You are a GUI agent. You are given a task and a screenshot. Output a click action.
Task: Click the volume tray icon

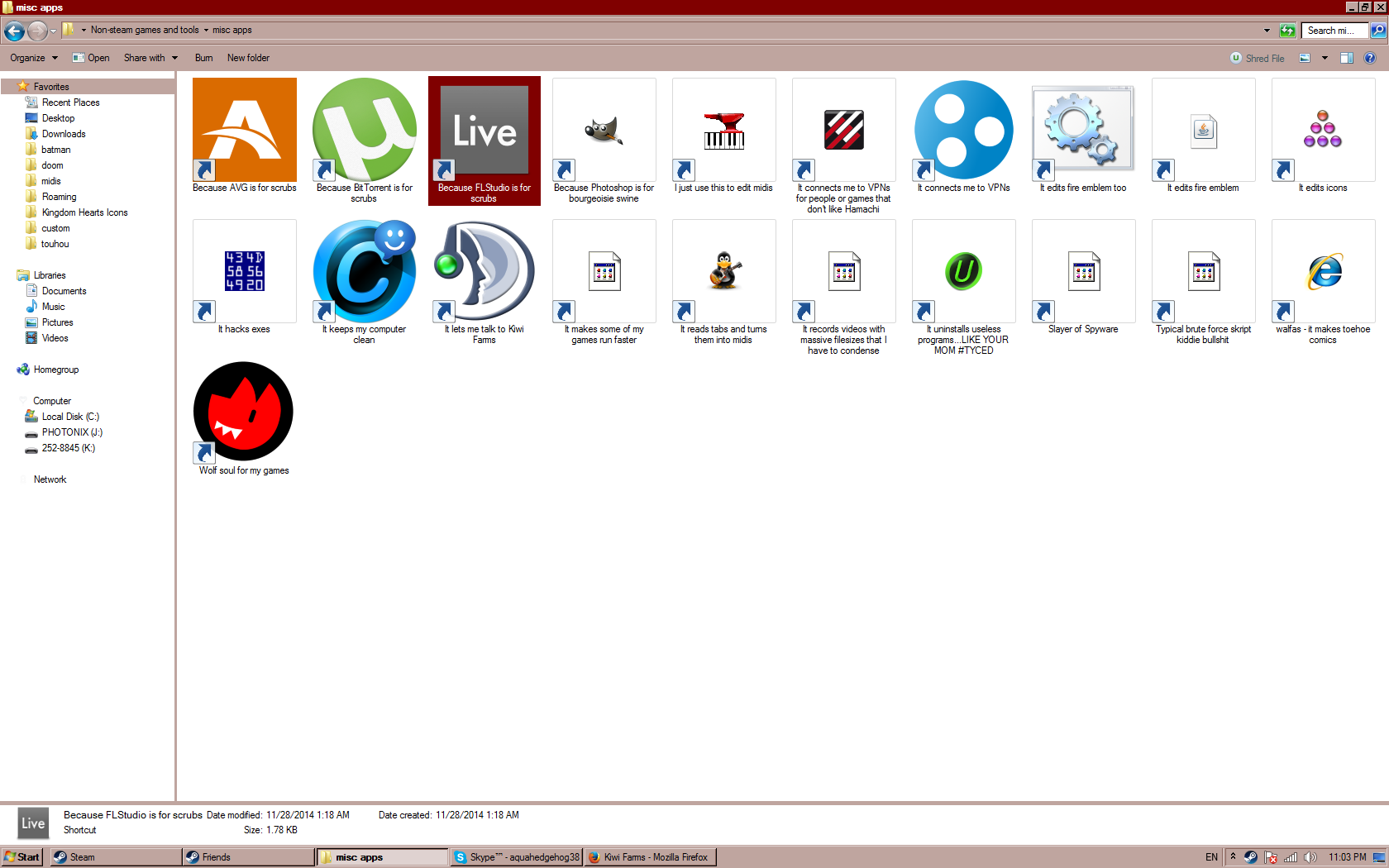1310,857
